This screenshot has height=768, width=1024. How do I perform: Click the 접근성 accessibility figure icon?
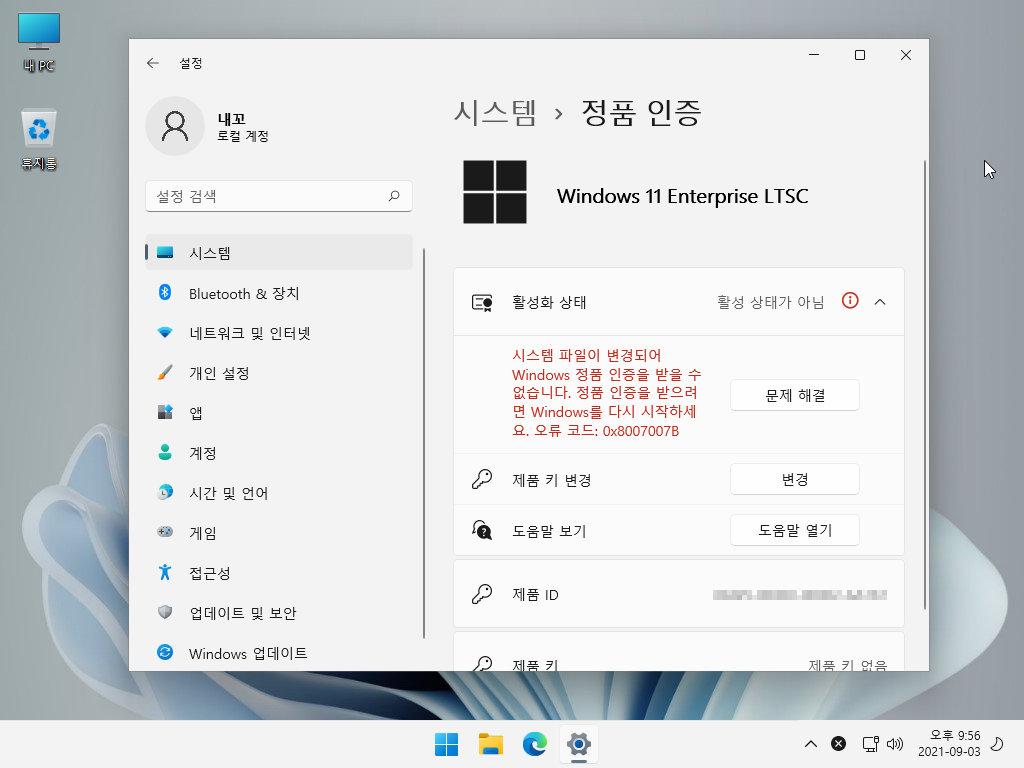click(165, 572)
